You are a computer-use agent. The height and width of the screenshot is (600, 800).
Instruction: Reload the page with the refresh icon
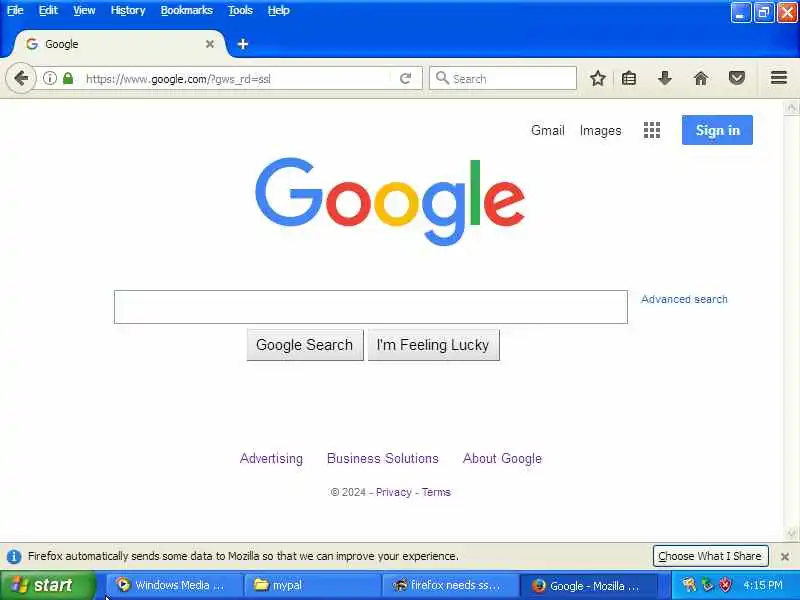click(x=406, y=78)
